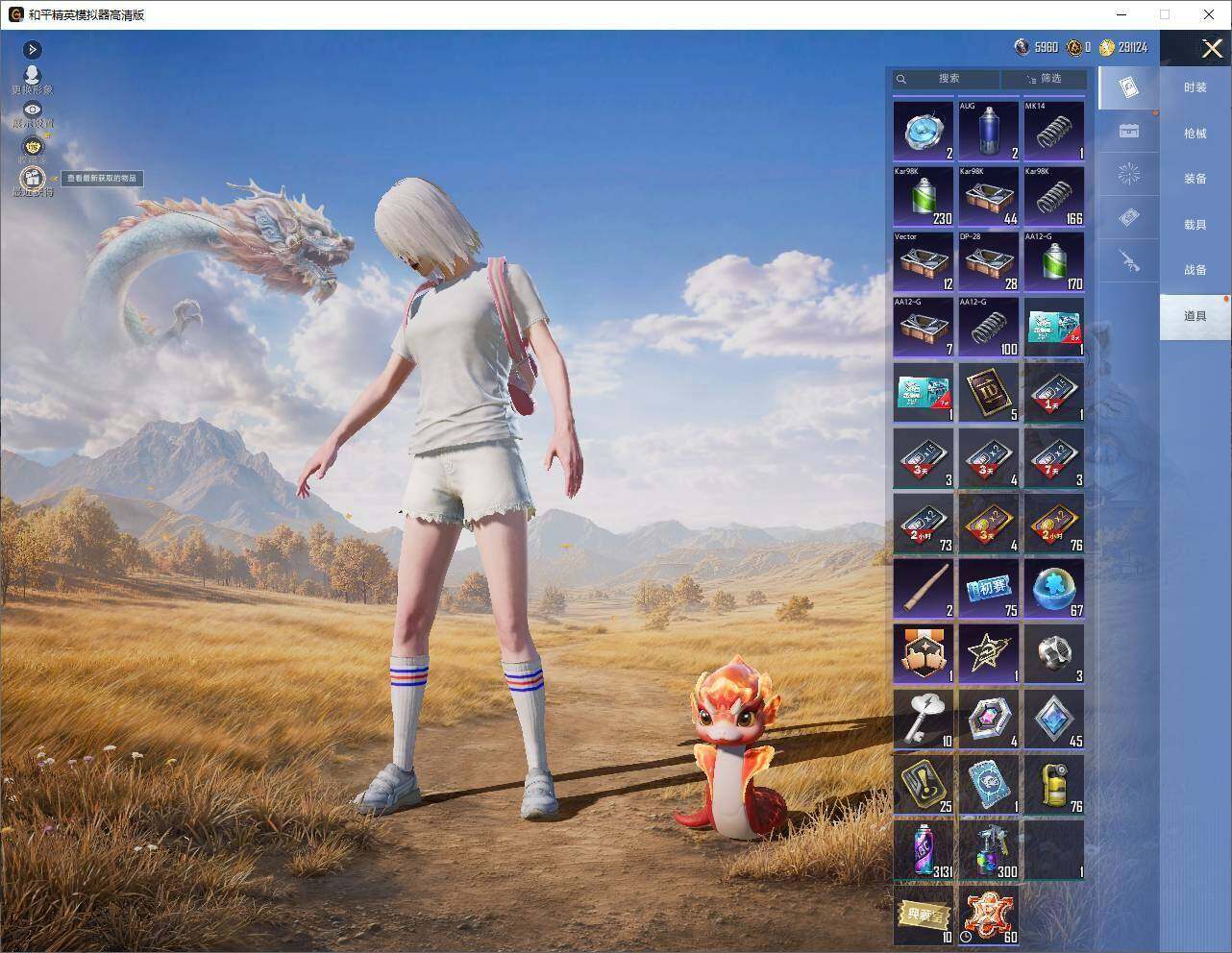Select the AUG spray can item
1232x953 pixels.
(989, 130)
